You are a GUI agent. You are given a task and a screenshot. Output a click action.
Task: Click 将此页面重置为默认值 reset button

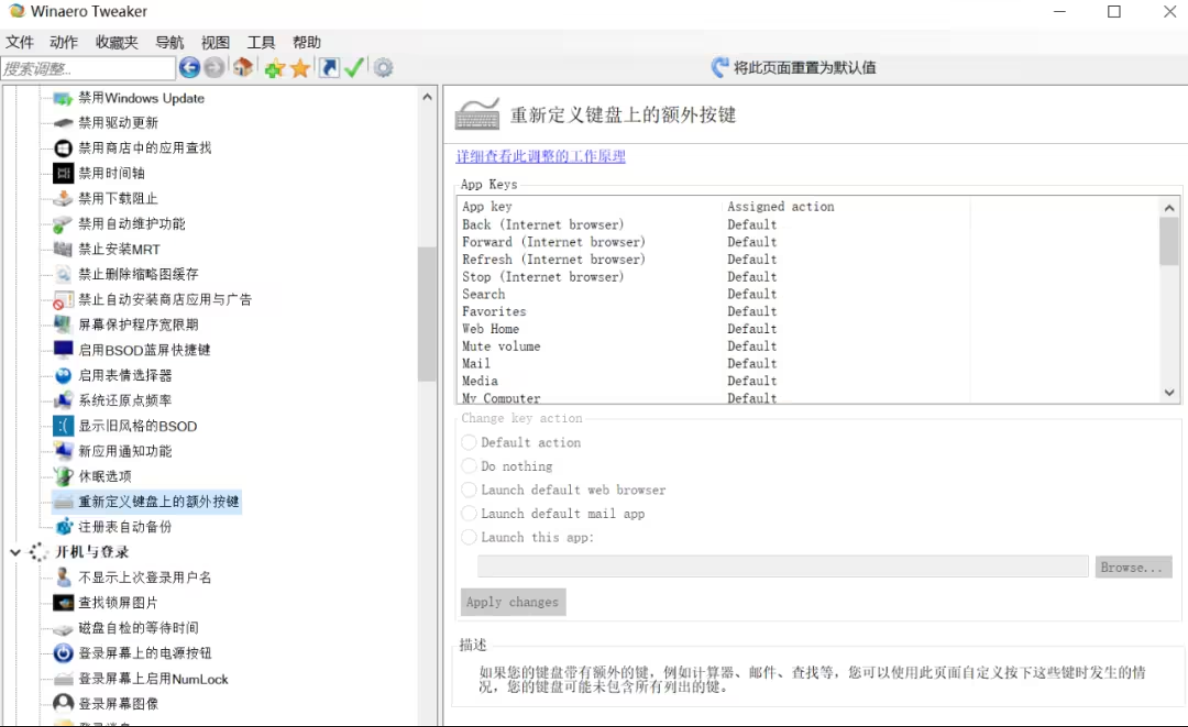click(x=793, y=67)
